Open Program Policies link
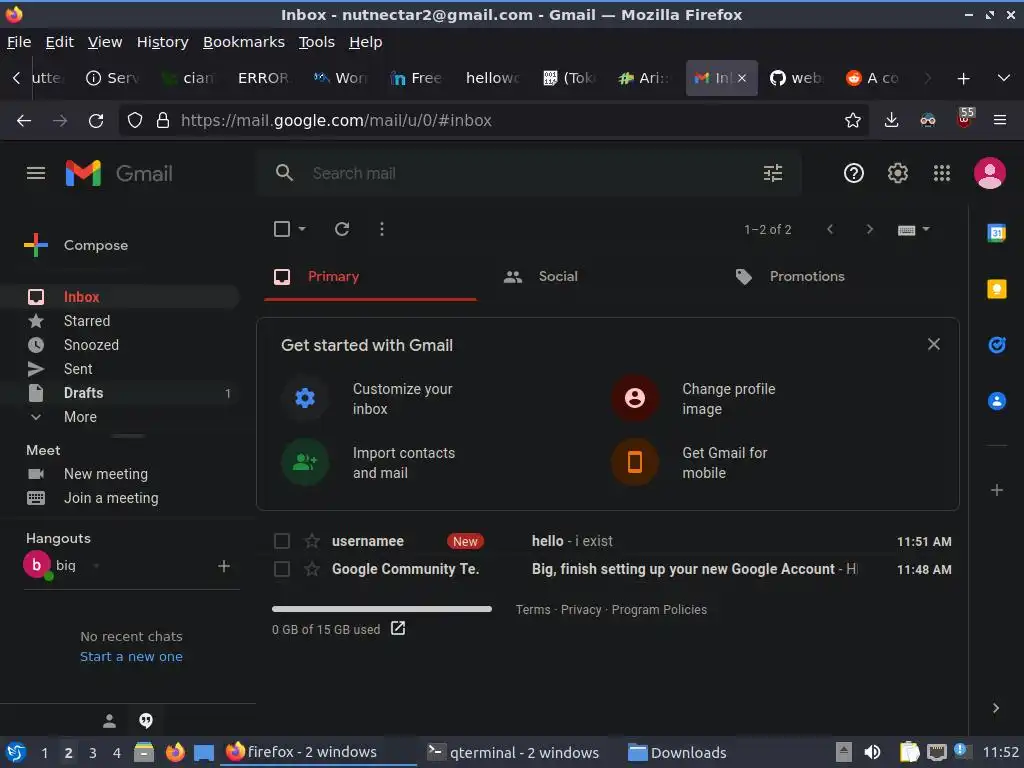Screen dimensions: 1024x768 (x=659, y=609)
